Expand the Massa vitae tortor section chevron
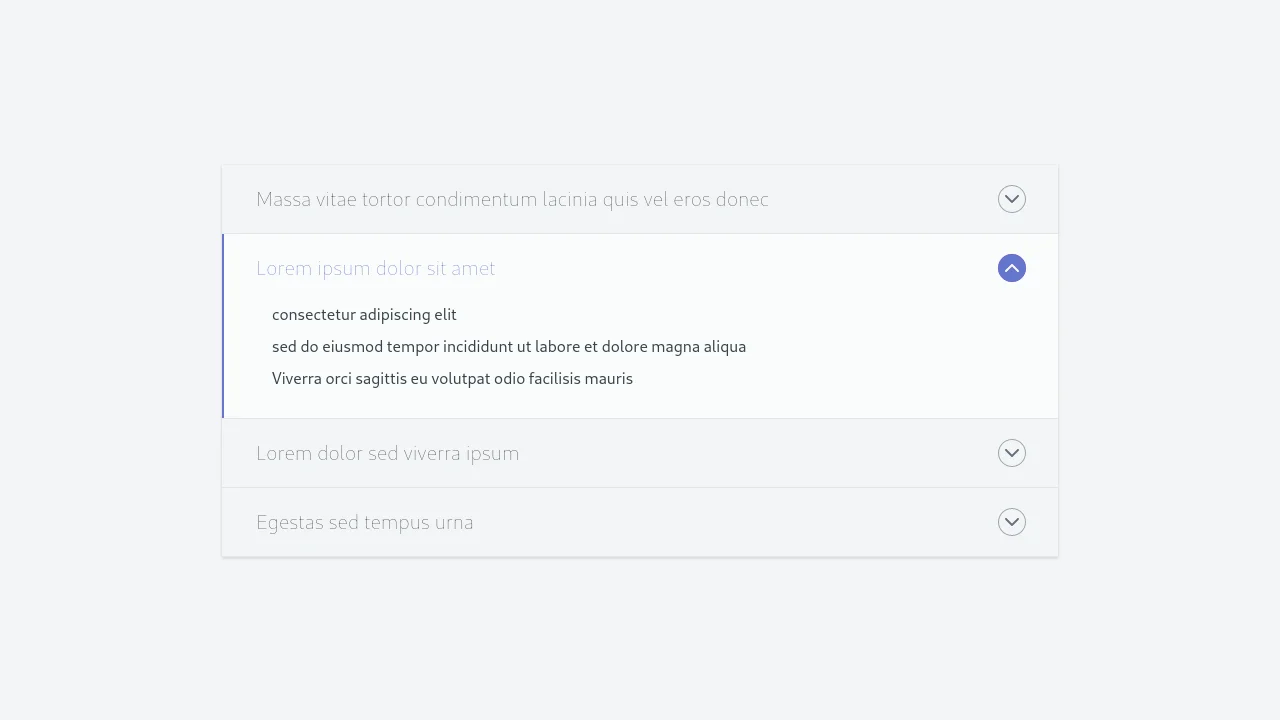 (1012, 199)
